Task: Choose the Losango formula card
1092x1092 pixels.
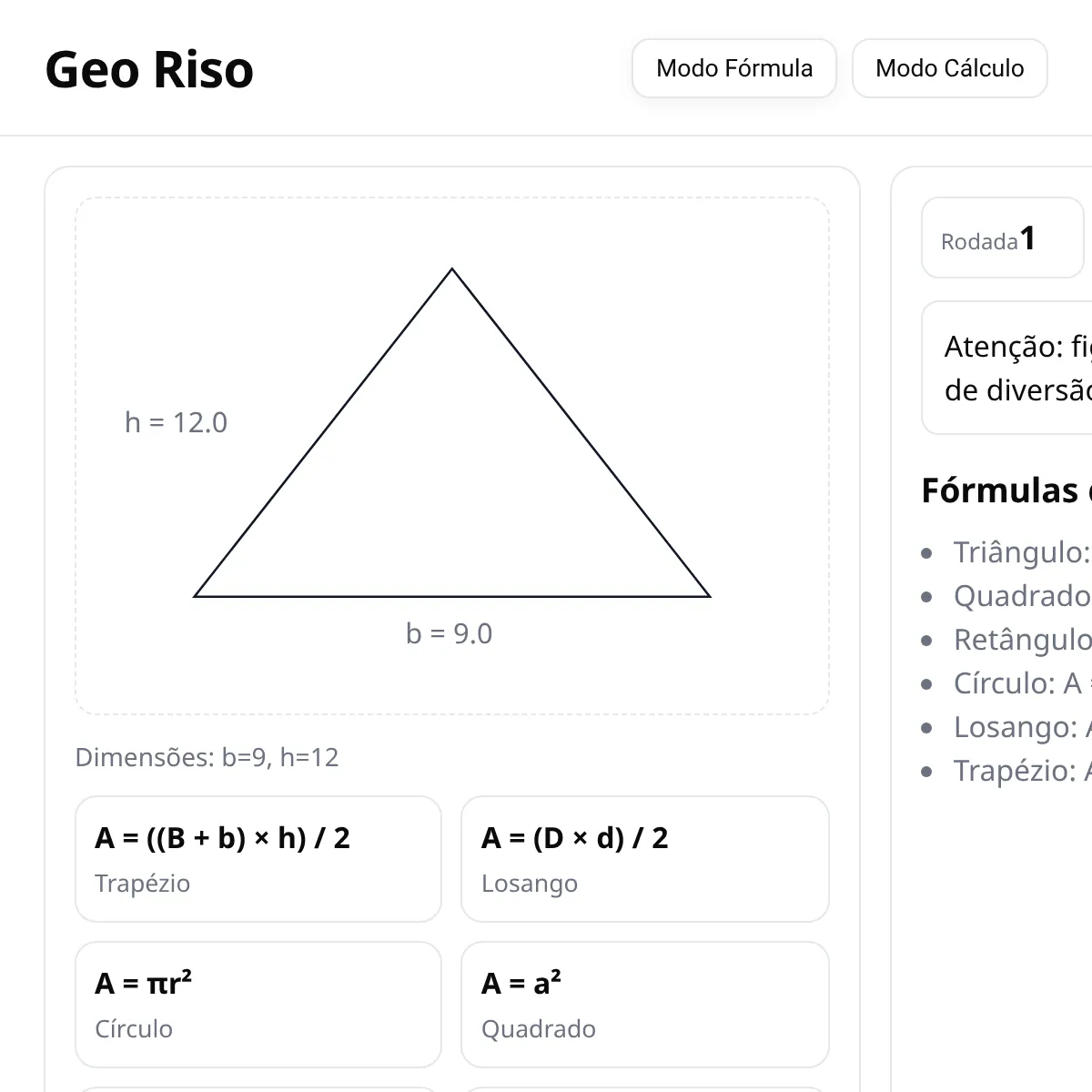Action: pos(645,859)
